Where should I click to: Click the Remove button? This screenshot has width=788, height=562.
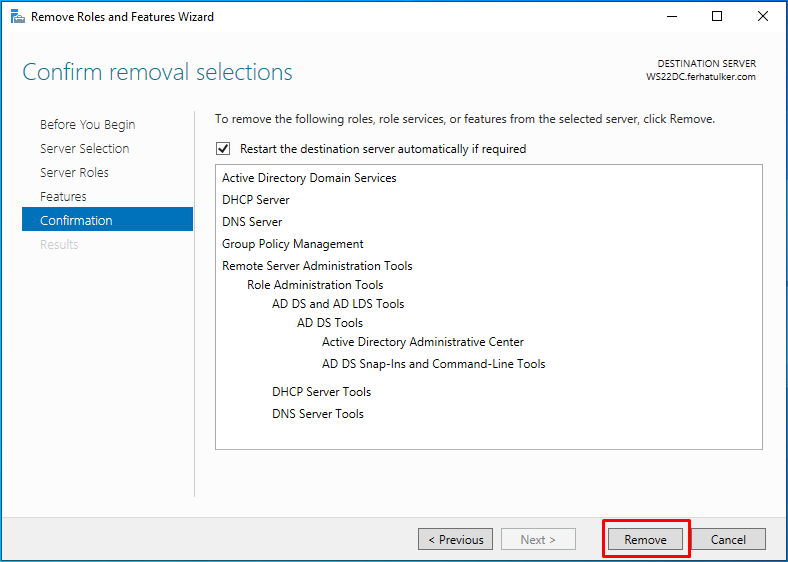(645, 539)
